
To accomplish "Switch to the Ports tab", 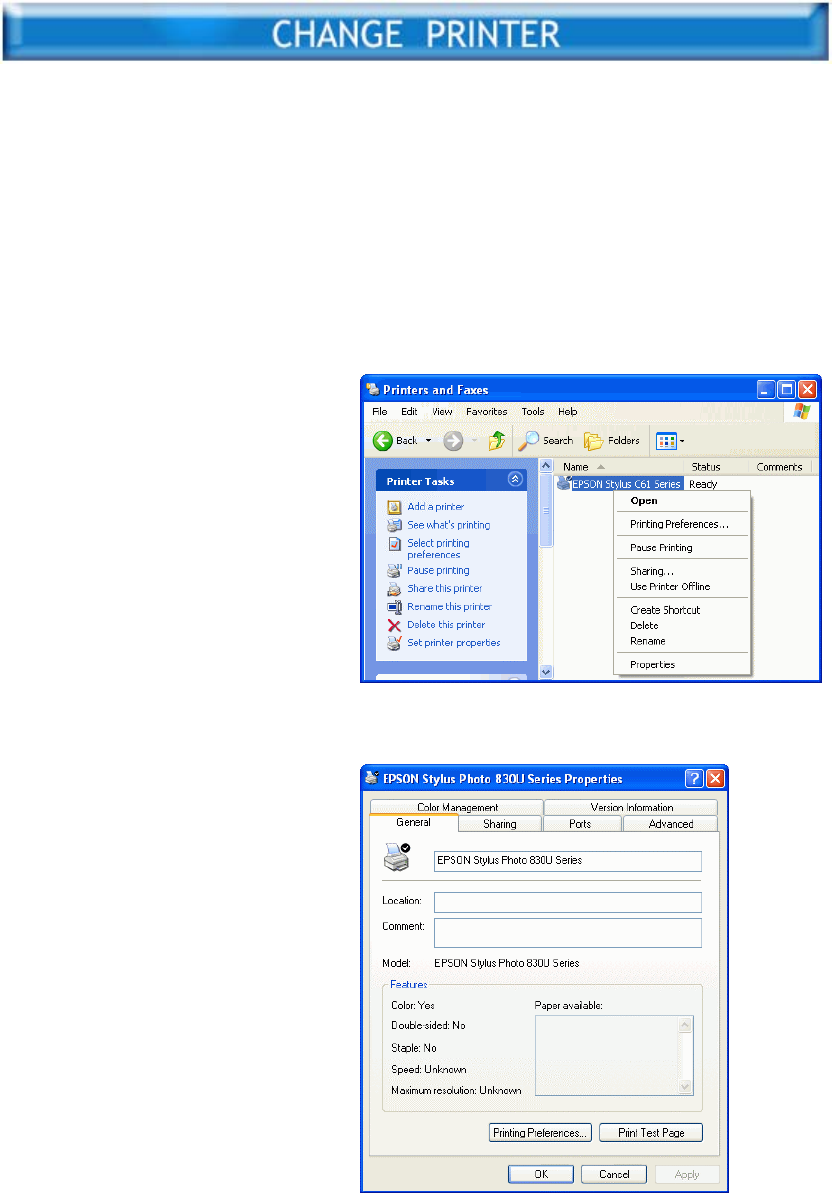I will (x=580, y=824).
